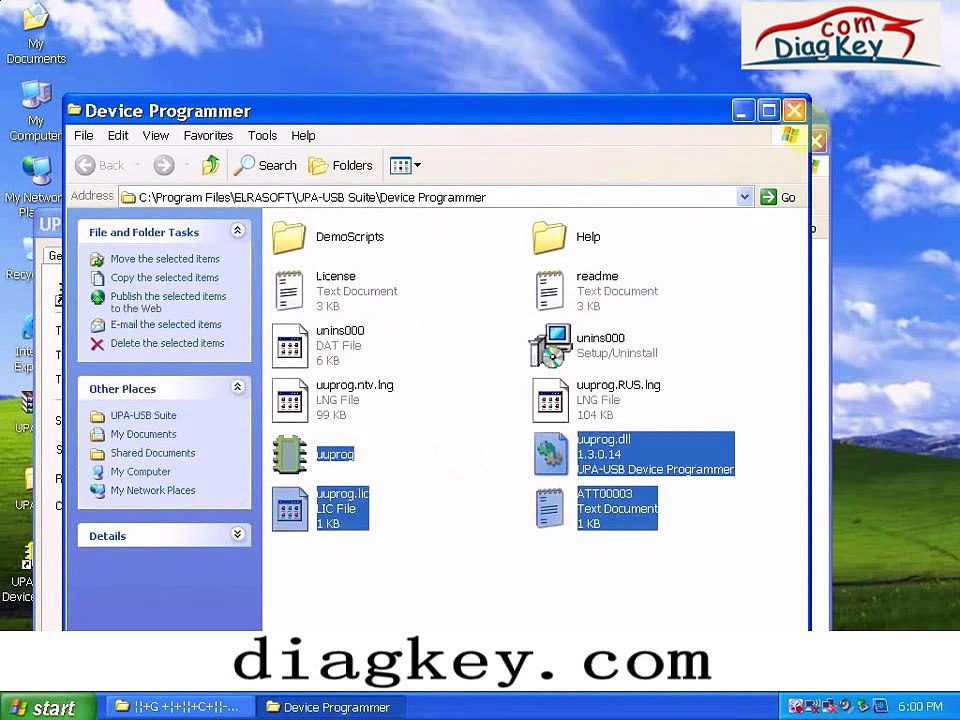The width and height of the screenshot is (960, 720).
Task: Open My Computer in Other Places
Action: [x=140, y=472]
